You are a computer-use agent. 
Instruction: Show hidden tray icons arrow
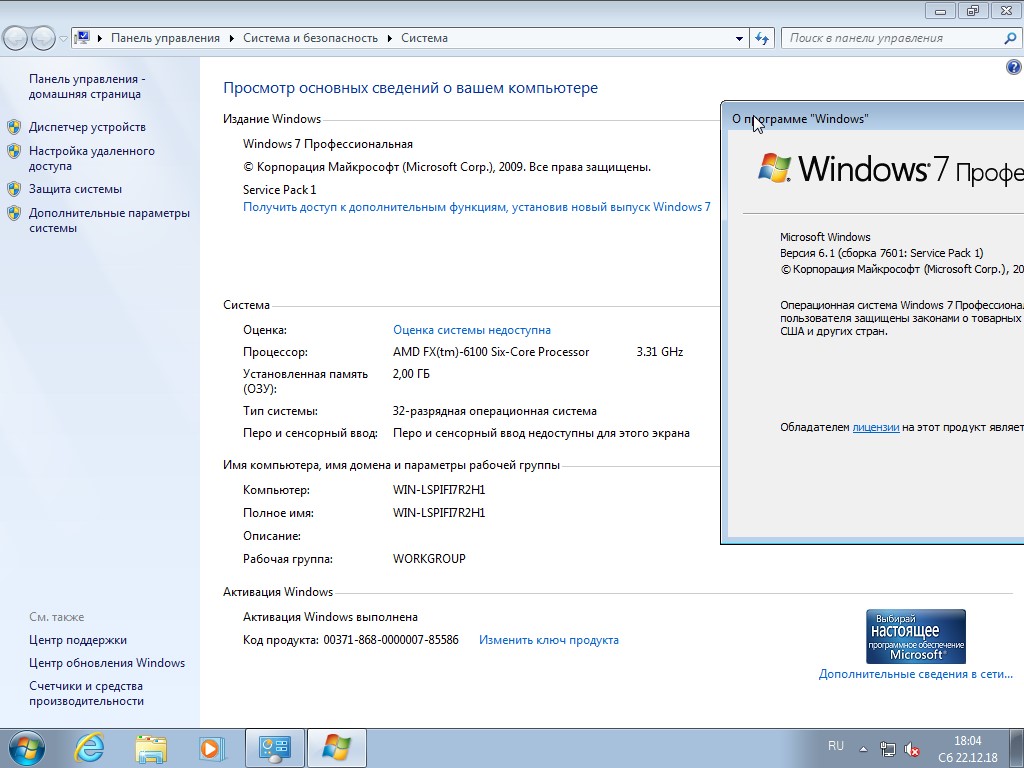(x=864, y=748)
